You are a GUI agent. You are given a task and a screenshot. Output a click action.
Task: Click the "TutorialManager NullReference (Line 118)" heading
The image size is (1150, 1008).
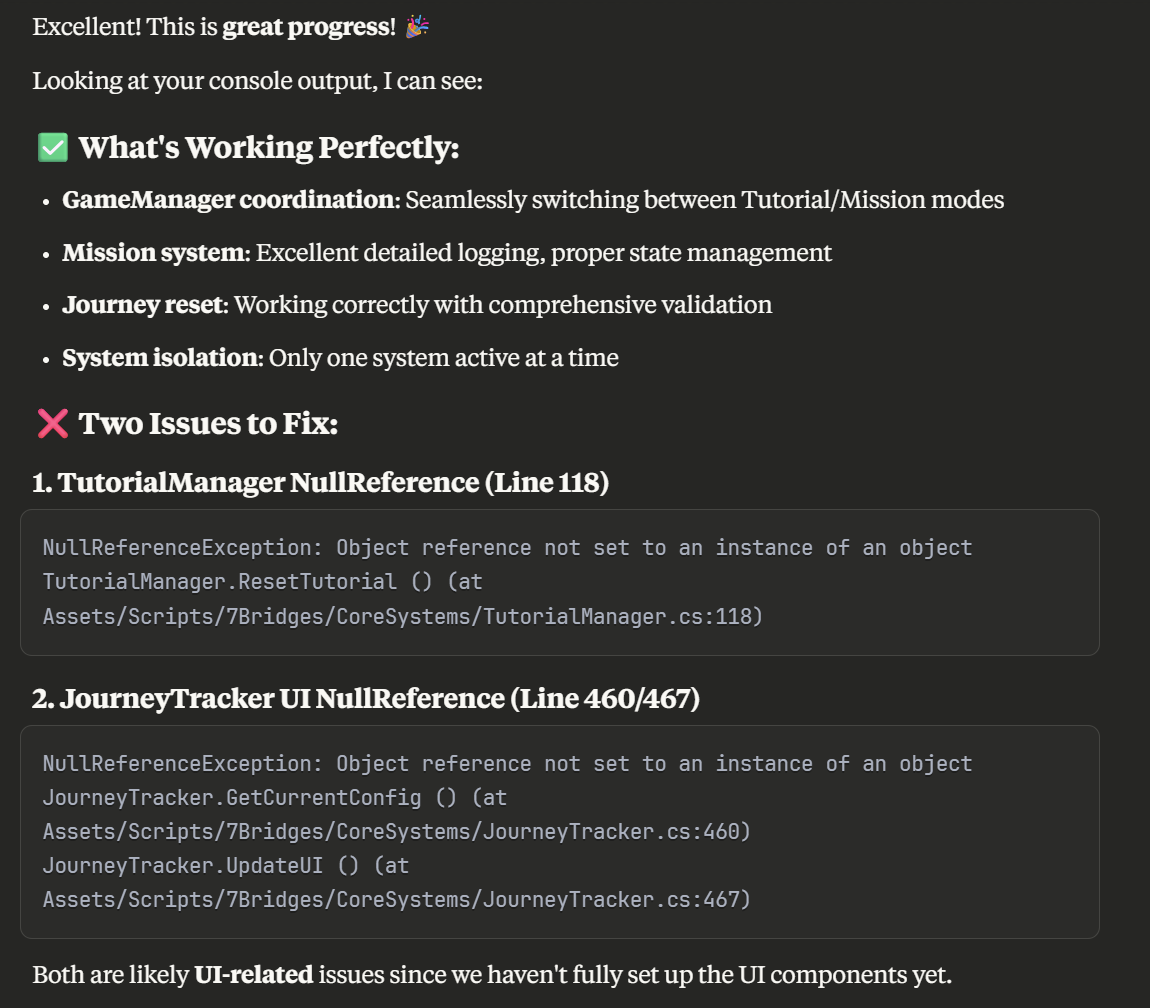pyautogui.click(x=321, y=482)
